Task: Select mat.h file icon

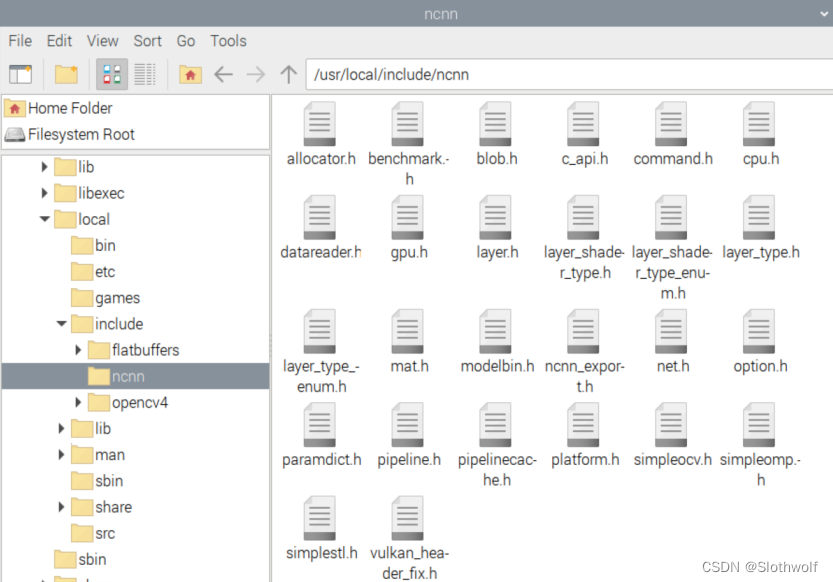Action: [407, 331]
